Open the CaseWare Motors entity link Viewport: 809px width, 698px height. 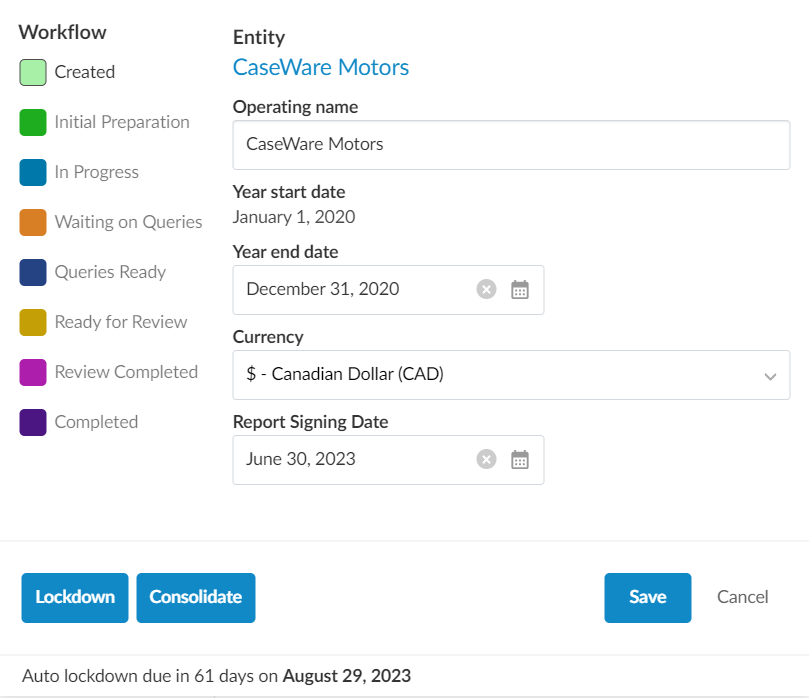(321, 68)
